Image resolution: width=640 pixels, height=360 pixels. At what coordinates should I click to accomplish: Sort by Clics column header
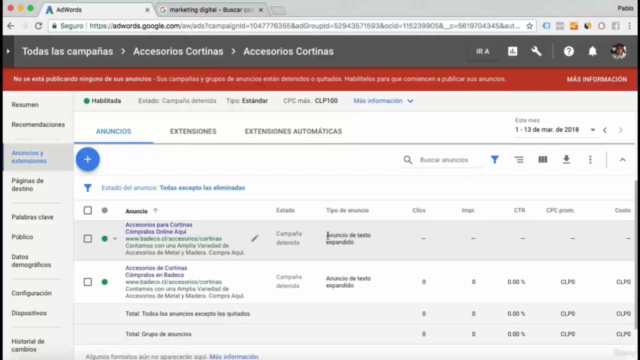coord(419,211)
